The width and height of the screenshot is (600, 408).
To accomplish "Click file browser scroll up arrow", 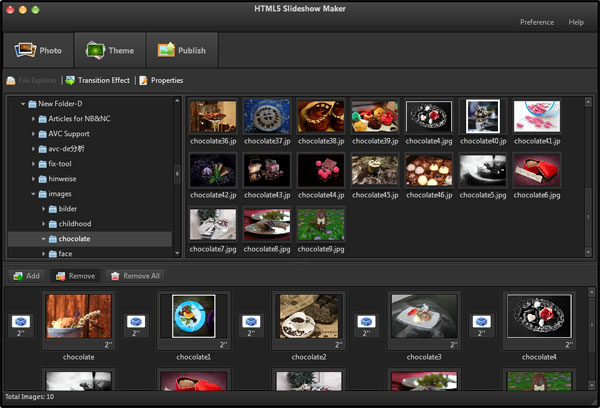I will 588,102.
